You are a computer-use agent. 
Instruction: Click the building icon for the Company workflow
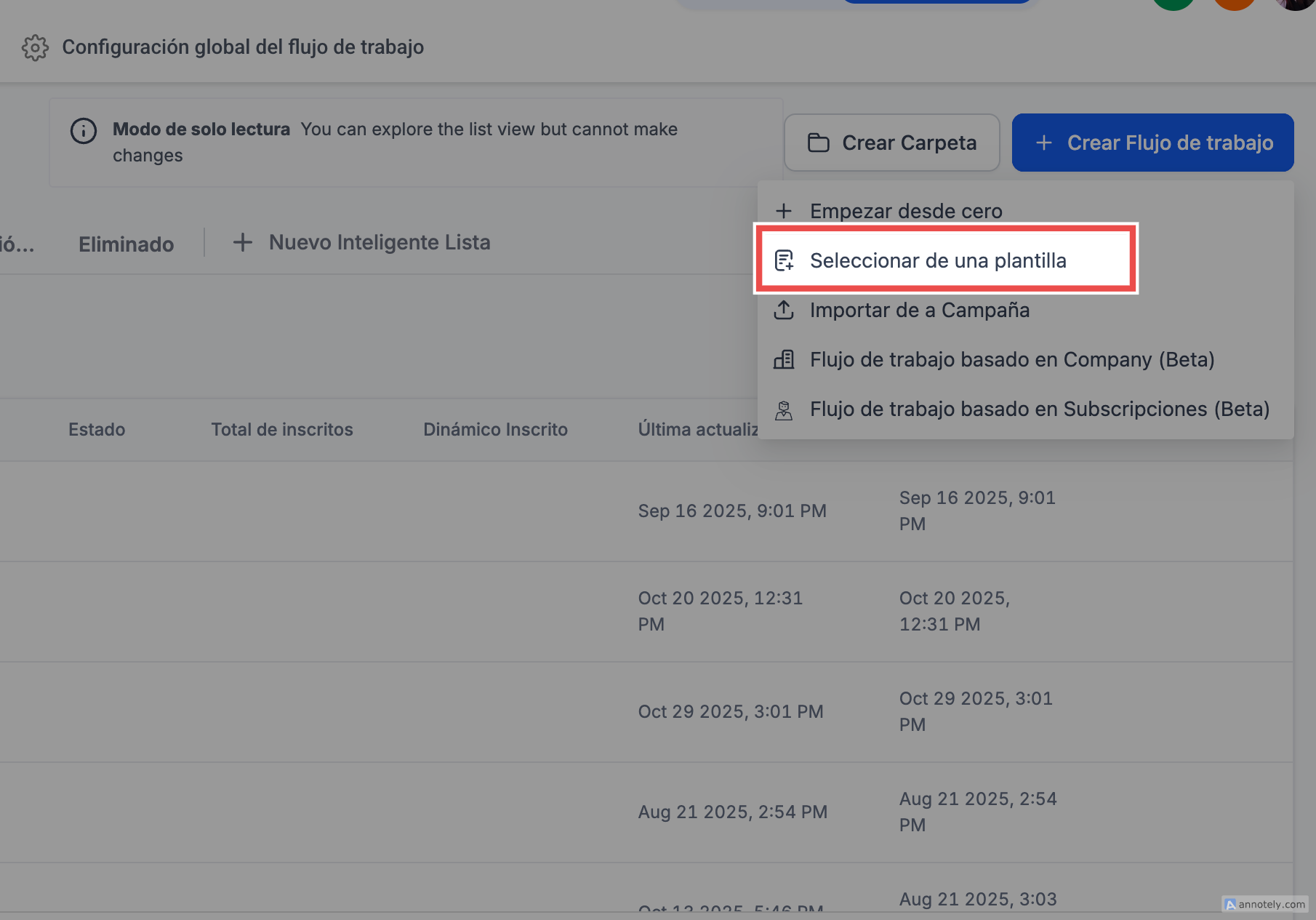click(784, 359)
